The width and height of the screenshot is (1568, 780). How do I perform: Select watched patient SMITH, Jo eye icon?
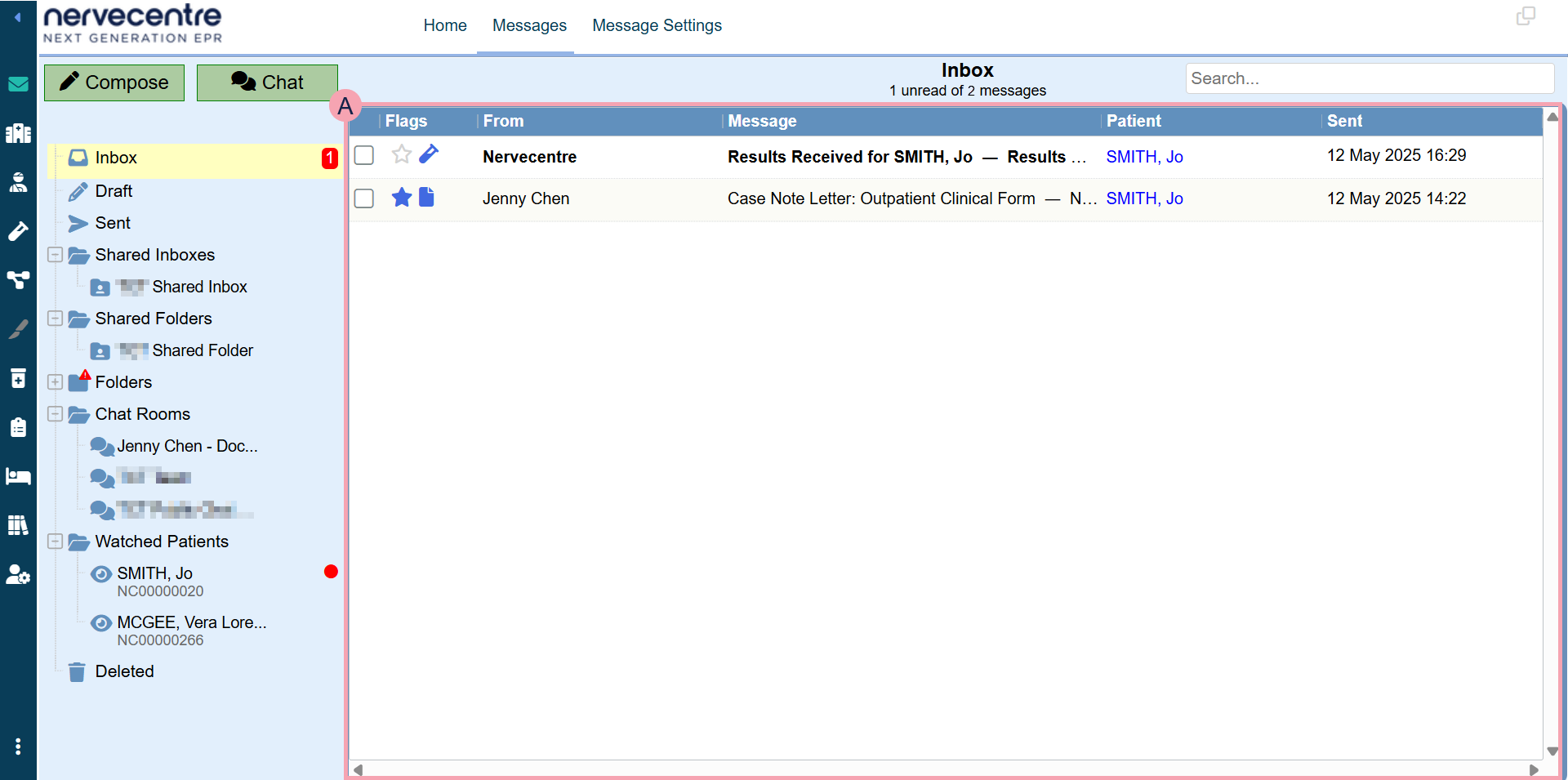pos(101,574)
